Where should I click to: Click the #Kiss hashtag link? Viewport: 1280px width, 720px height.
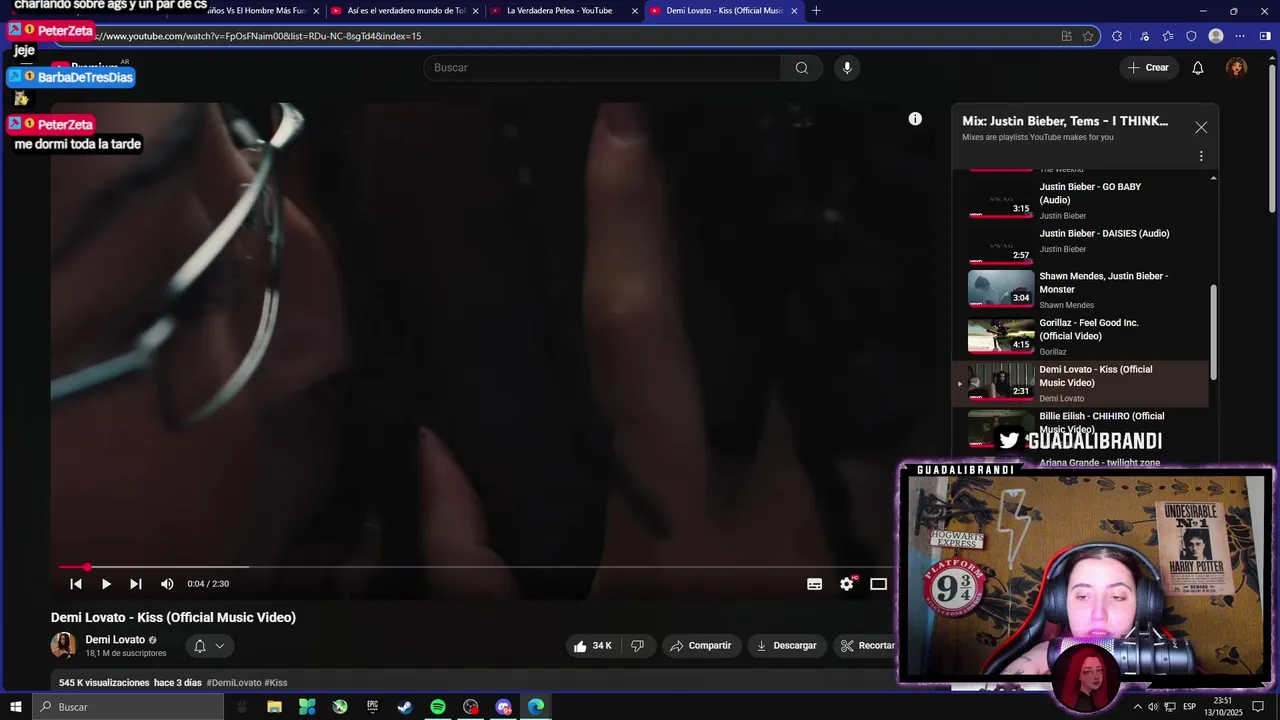[276, 683]
